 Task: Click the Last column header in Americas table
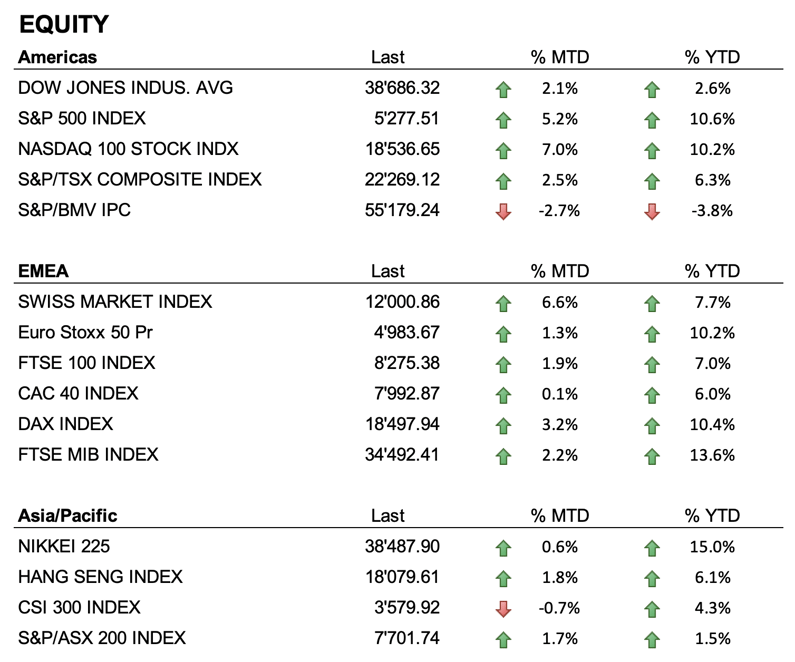388,57
